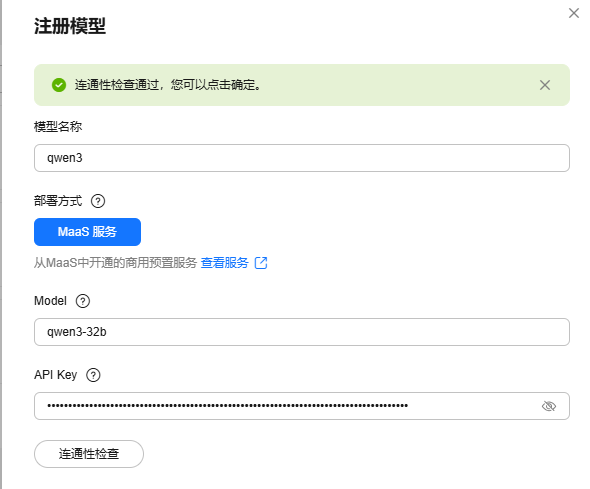
Task: Click the API Key field label
Action: (56, 375)
